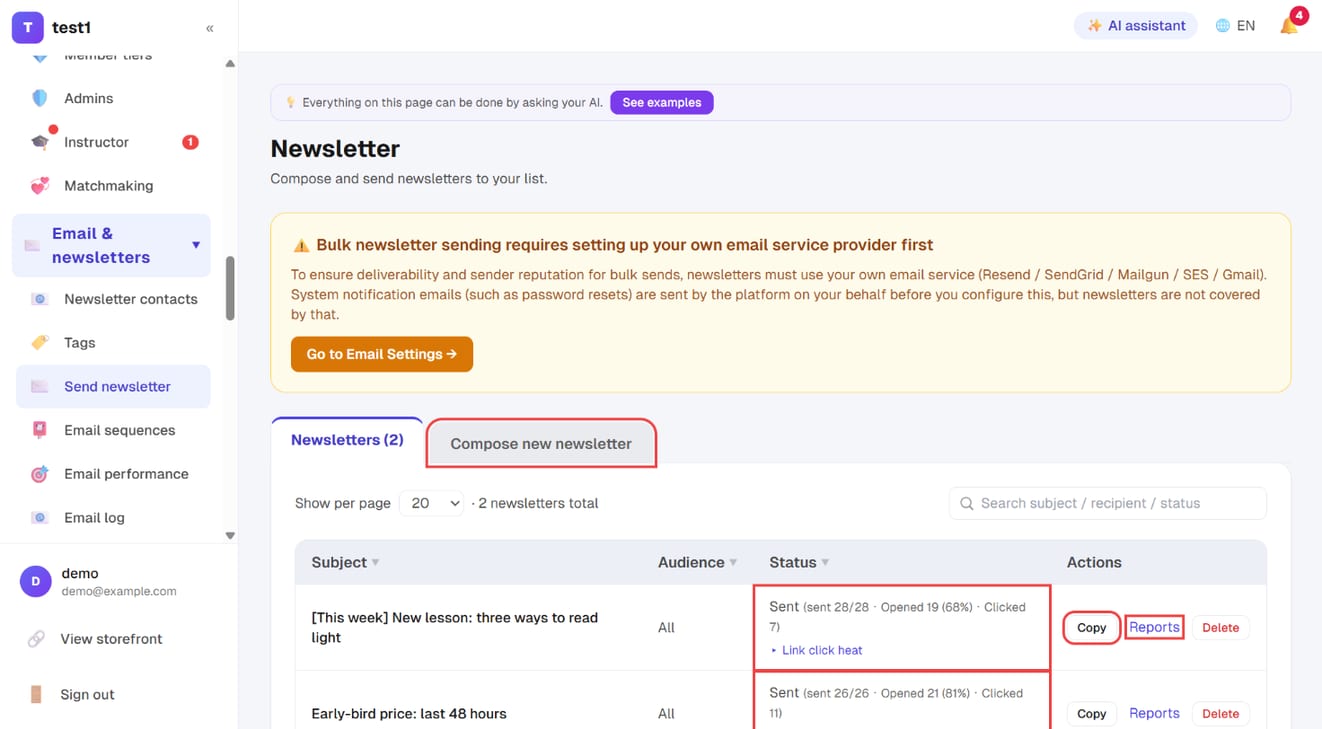Click the sidebar scroll-down arrow
This screenshot has height=729, width=1322.
230,536
